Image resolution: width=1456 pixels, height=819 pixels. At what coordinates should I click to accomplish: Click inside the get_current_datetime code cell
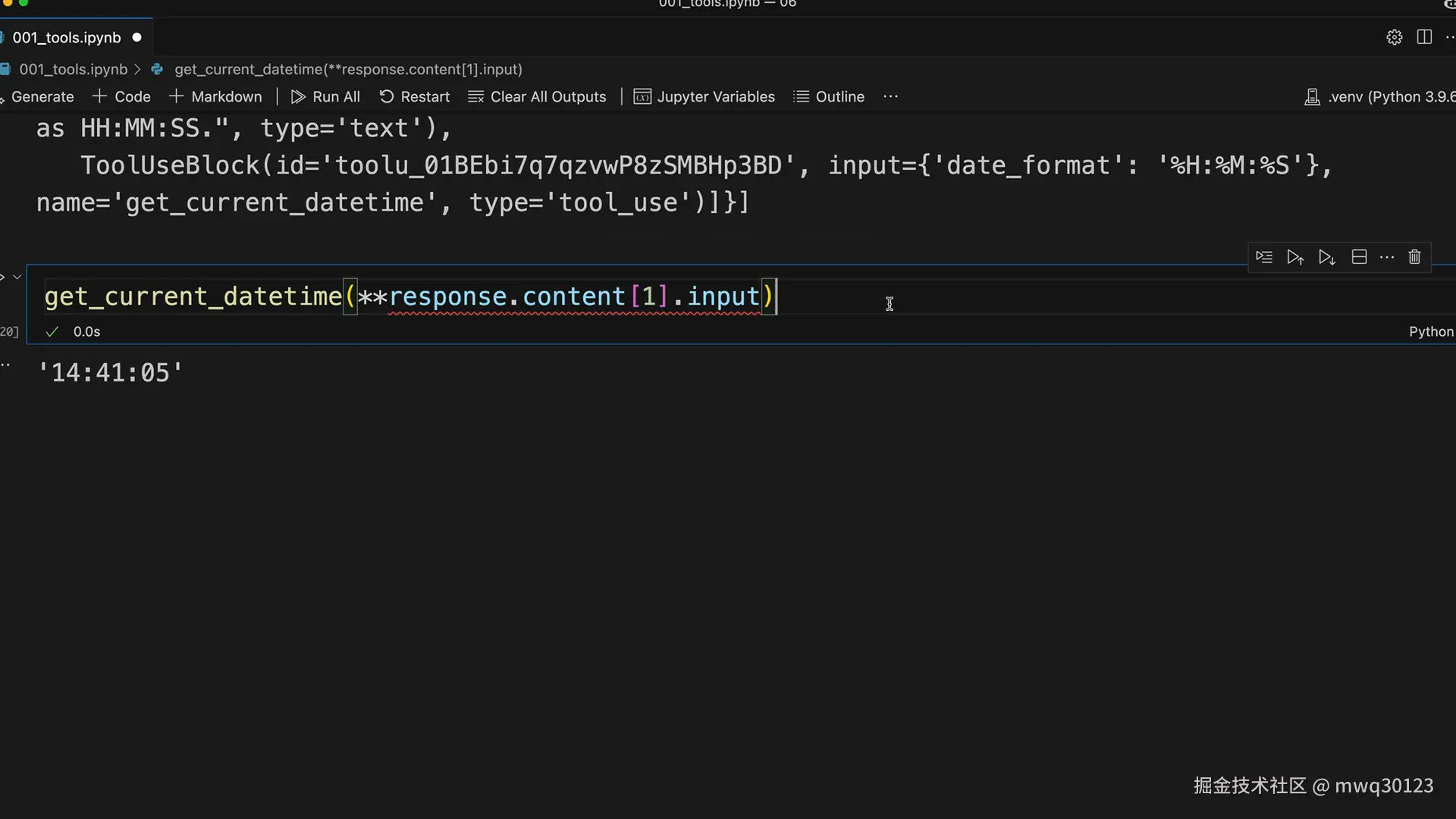(986, 297)
